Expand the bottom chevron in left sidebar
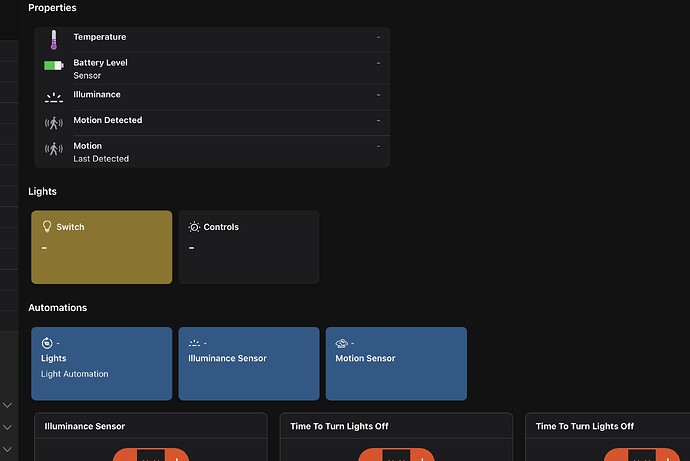This screenshot has height=461, width=690. click(7, 449)
